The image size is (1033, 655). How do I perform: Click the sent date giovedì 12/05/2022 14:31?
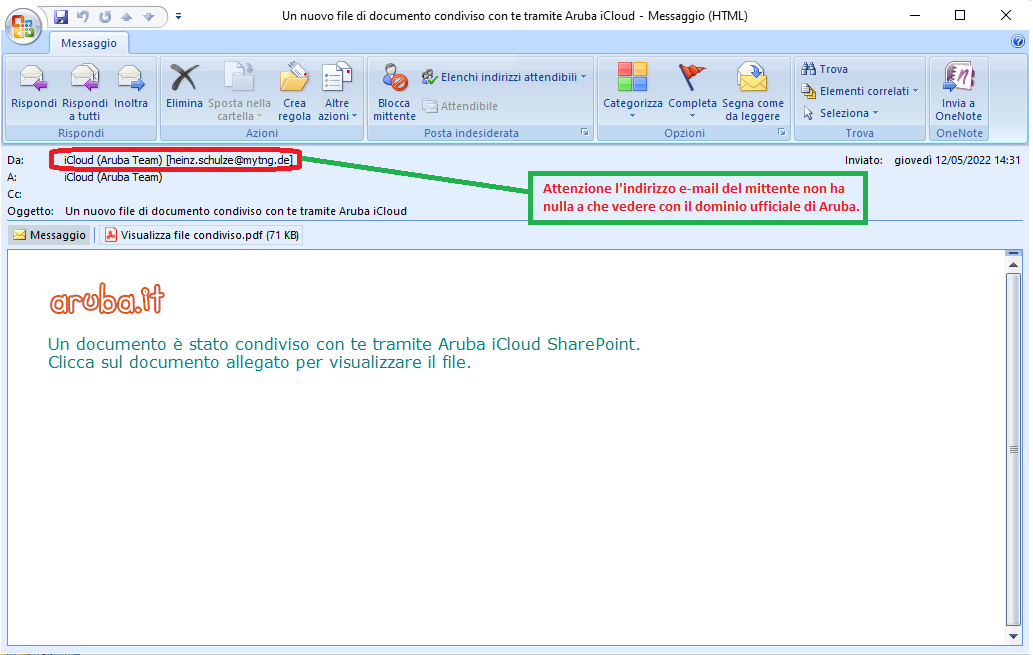point(957,160)
